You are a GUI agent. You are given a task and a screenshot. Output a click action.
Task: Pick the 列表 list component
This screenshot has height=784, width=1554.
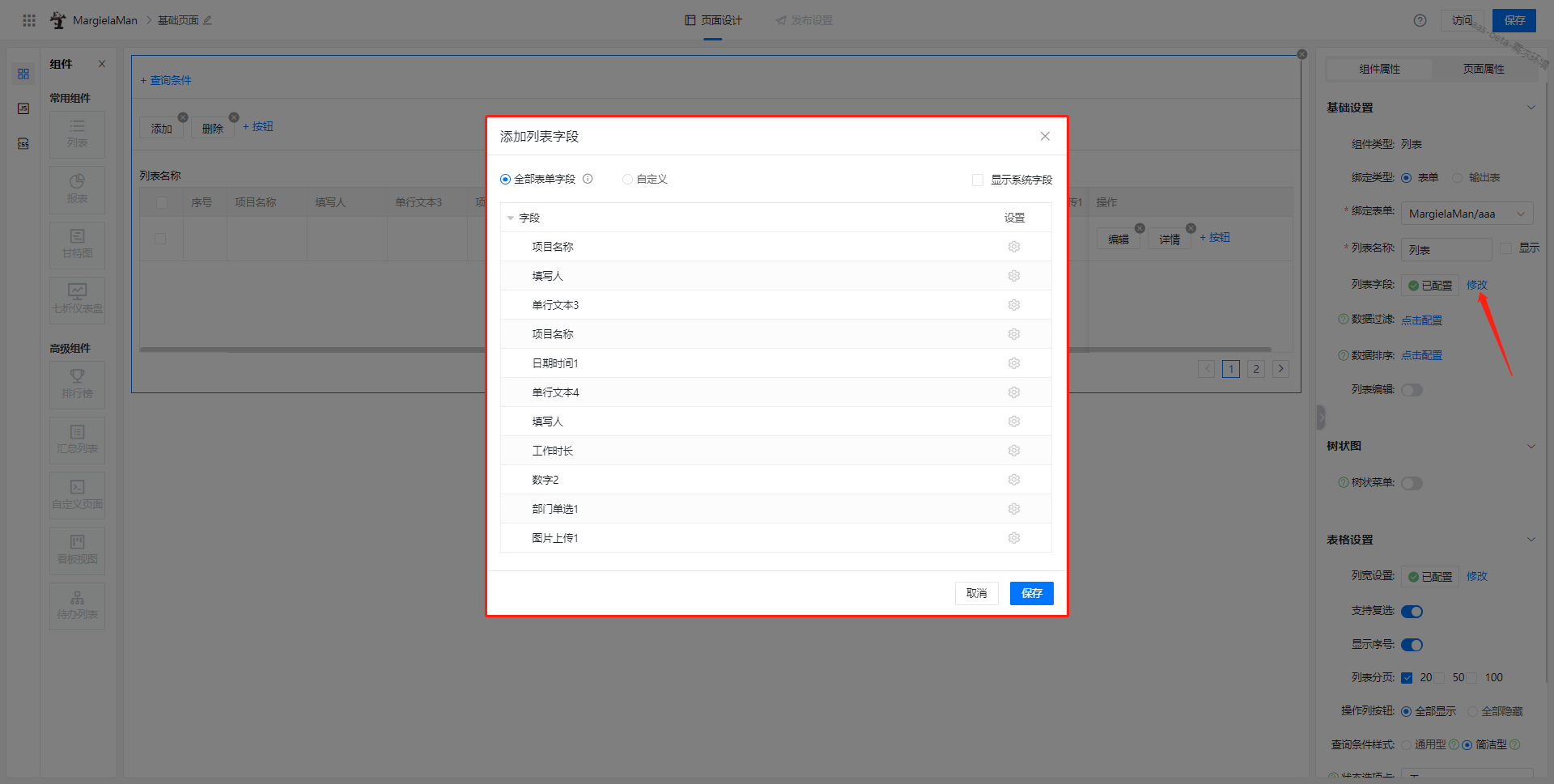[77, 134]
